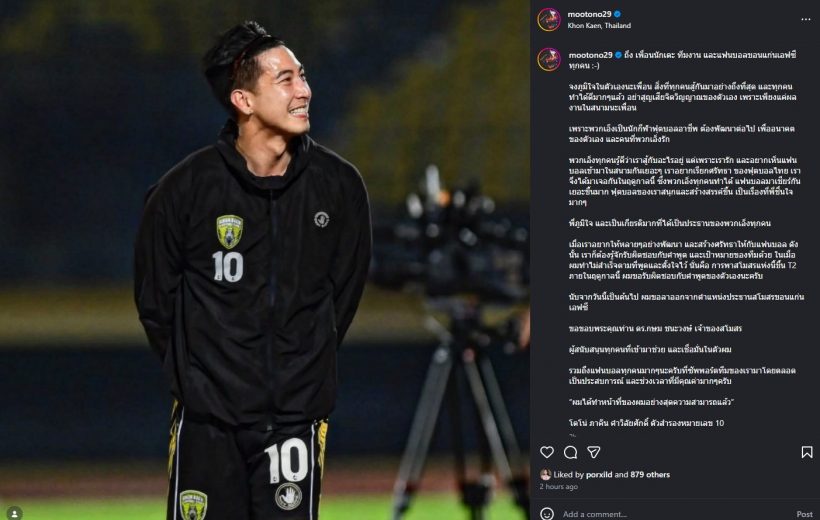Click the small liker avatar beside Liked by
This screenshot has width=820, height=520.
point(545,474)
